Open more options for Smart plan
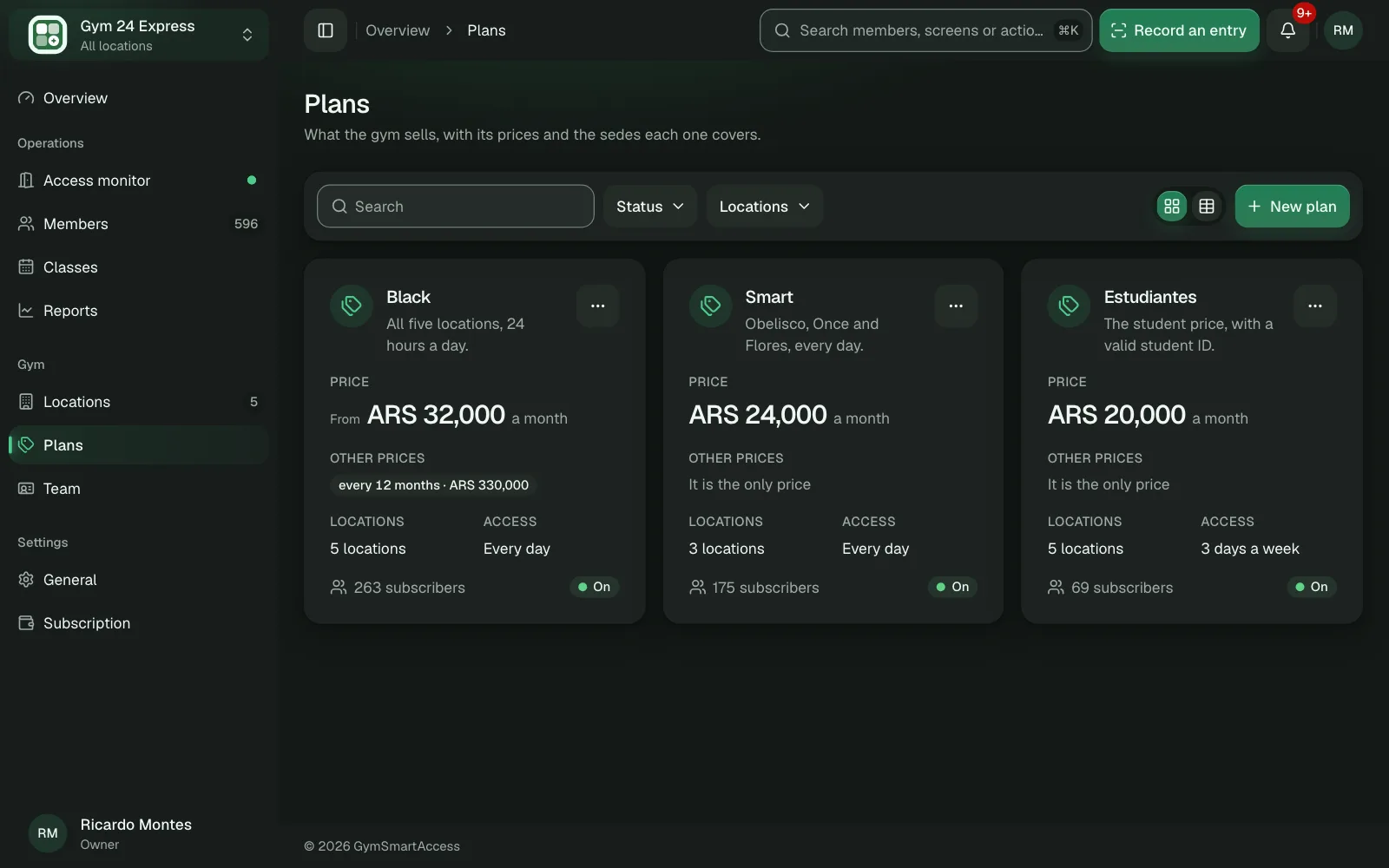Screen dimensions: 1389x868 [x=956, y=306]
